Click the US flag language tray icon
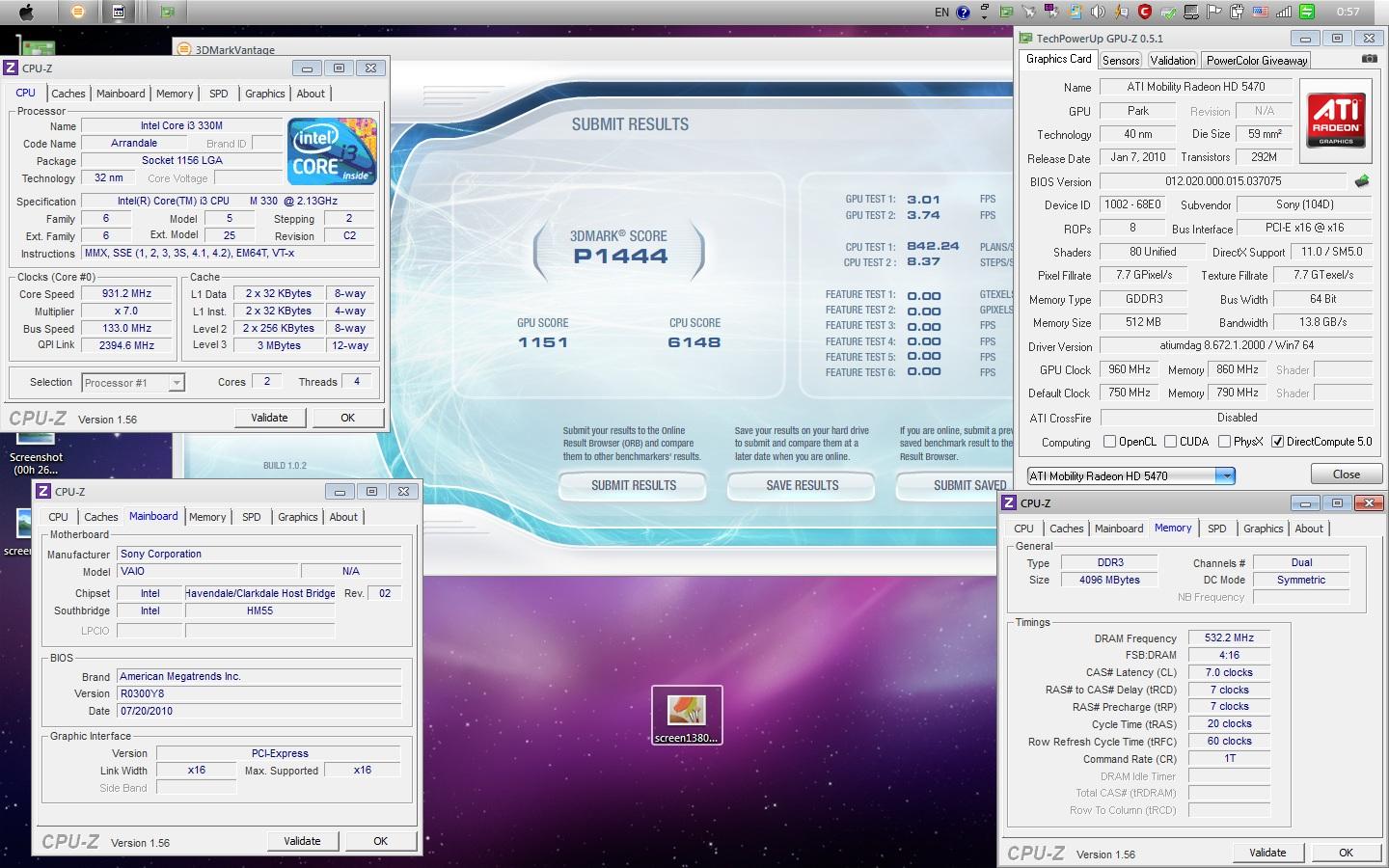Image resolution: width=1389 pixels, height=868 pixels. pyautogui.click(x=1261, y=12)
